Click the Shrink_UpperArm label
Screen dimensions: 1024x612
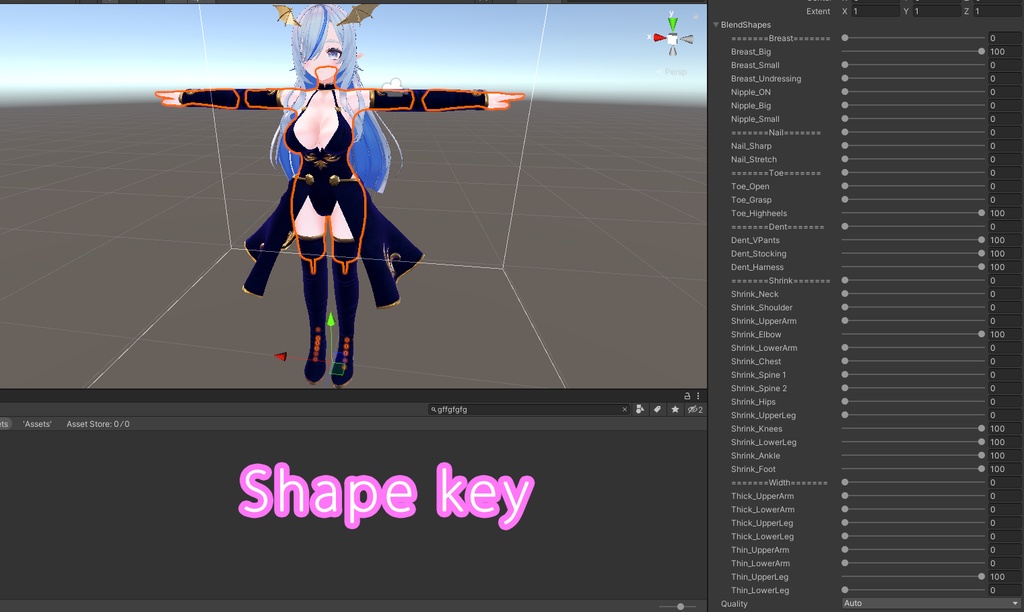[763, 321]
